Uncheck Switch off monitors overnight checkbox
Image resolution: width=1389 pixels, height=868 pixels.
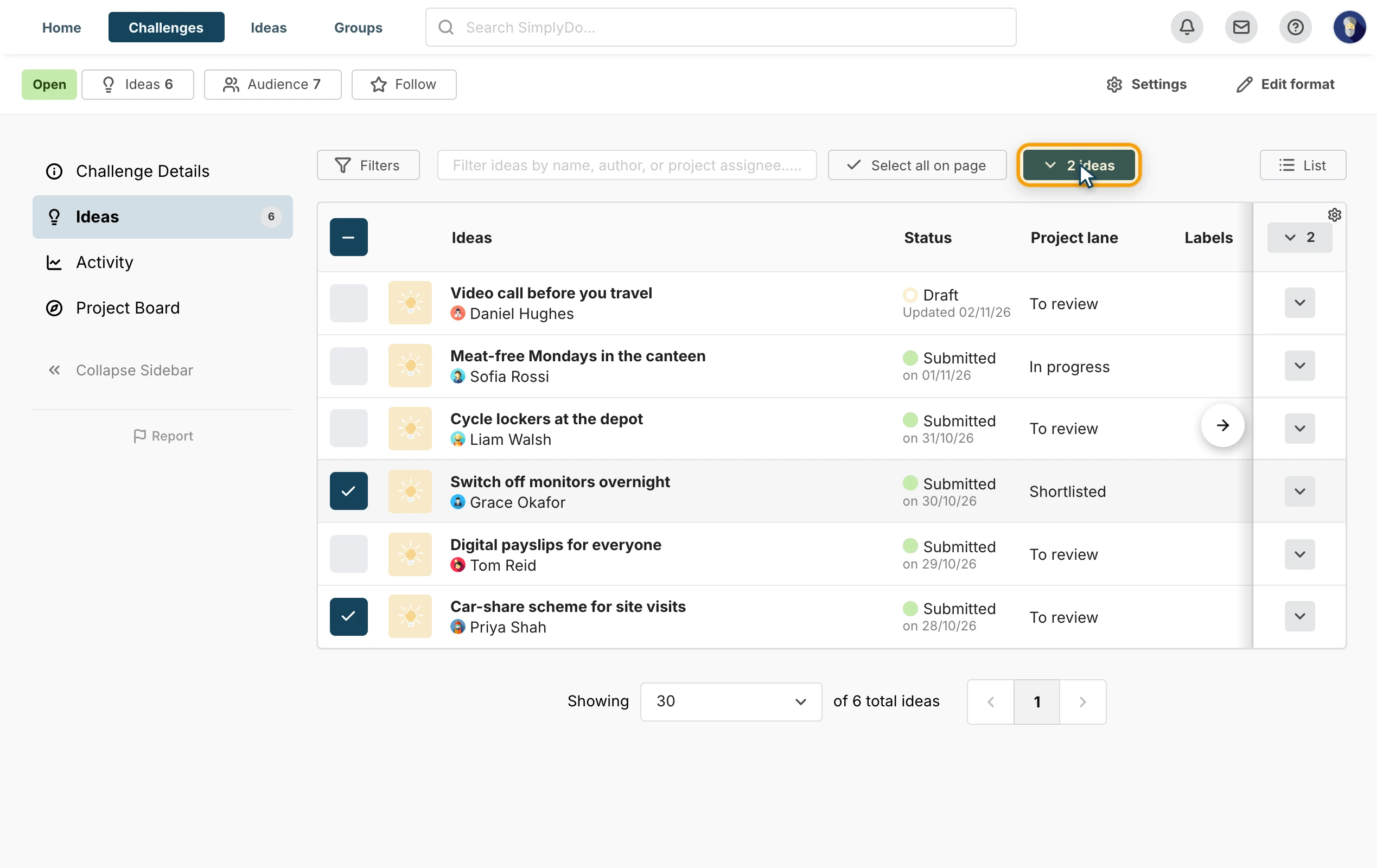coord(348,492)
